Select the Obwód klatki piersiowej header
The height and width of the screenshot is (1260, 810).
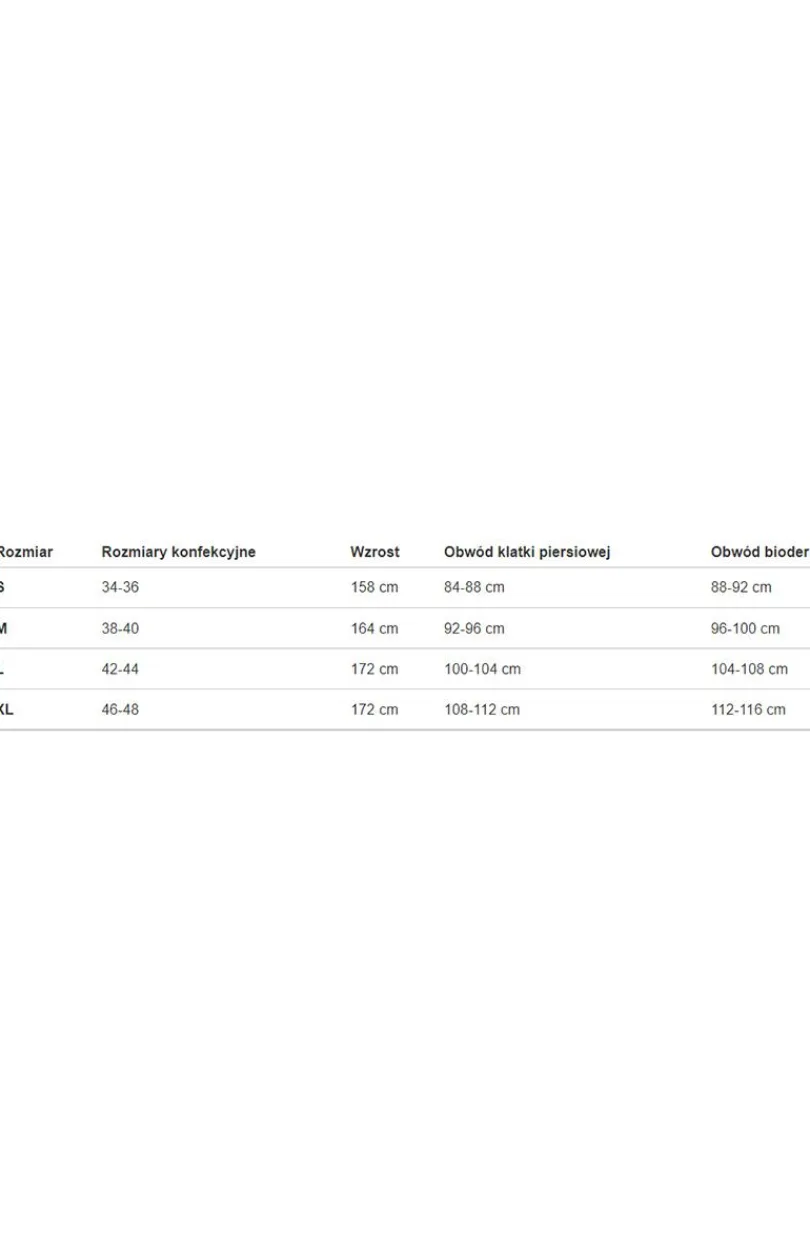pyautogui.click(x=527, y=552)
